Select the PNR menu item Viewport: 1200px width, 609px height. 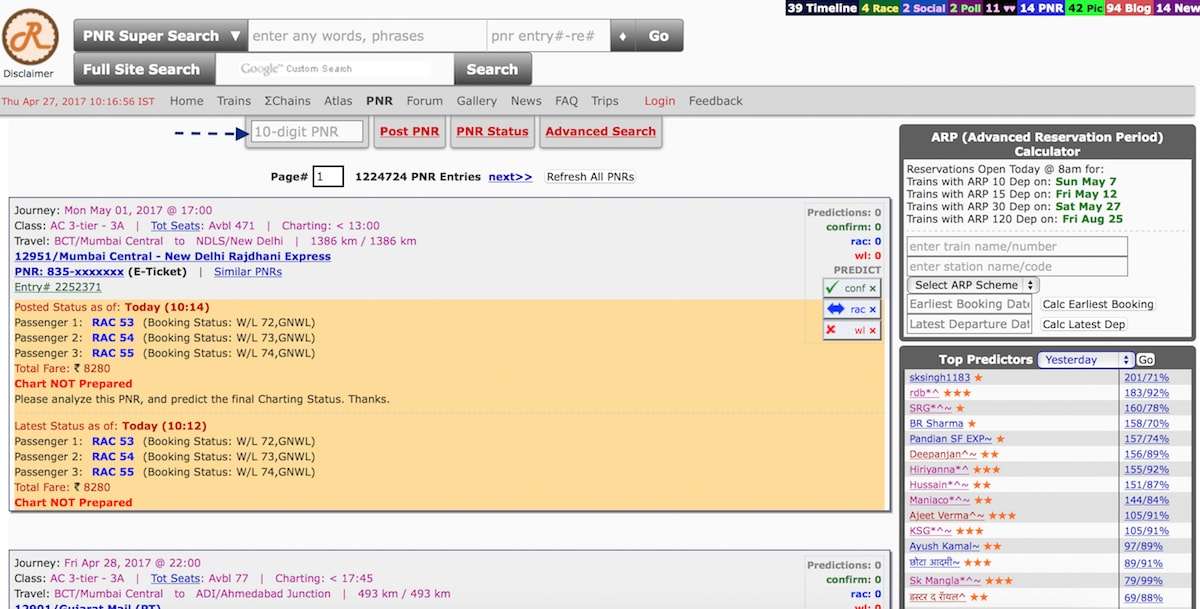coord(380,101)
